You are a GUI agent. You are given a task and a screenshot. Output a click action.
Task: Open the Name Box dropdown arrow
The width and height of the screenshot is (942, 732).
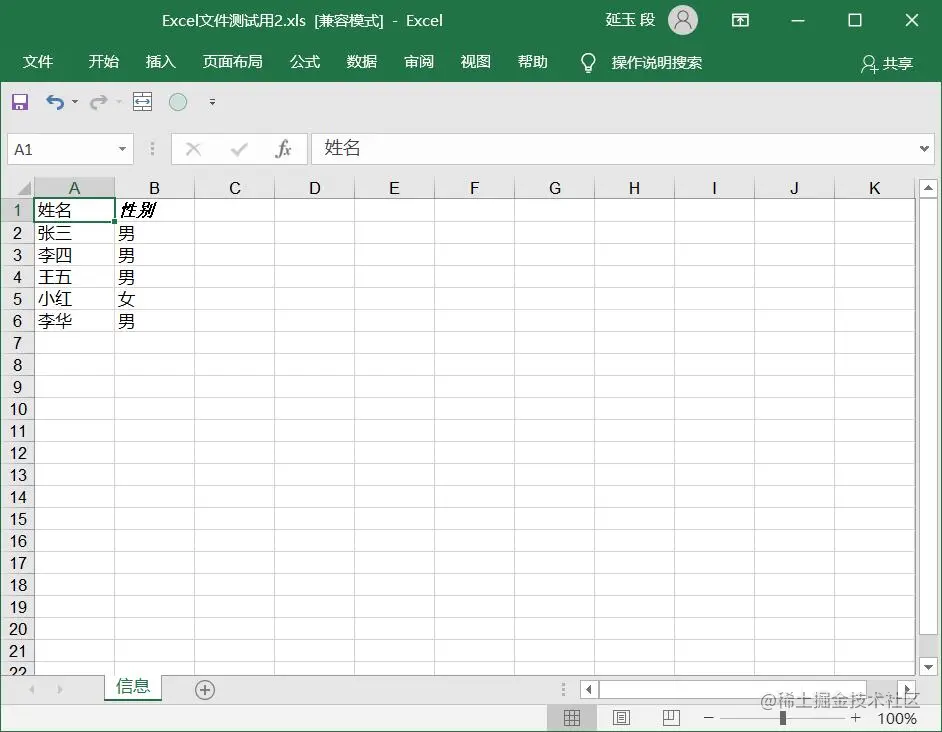click(x=122, y=149)
